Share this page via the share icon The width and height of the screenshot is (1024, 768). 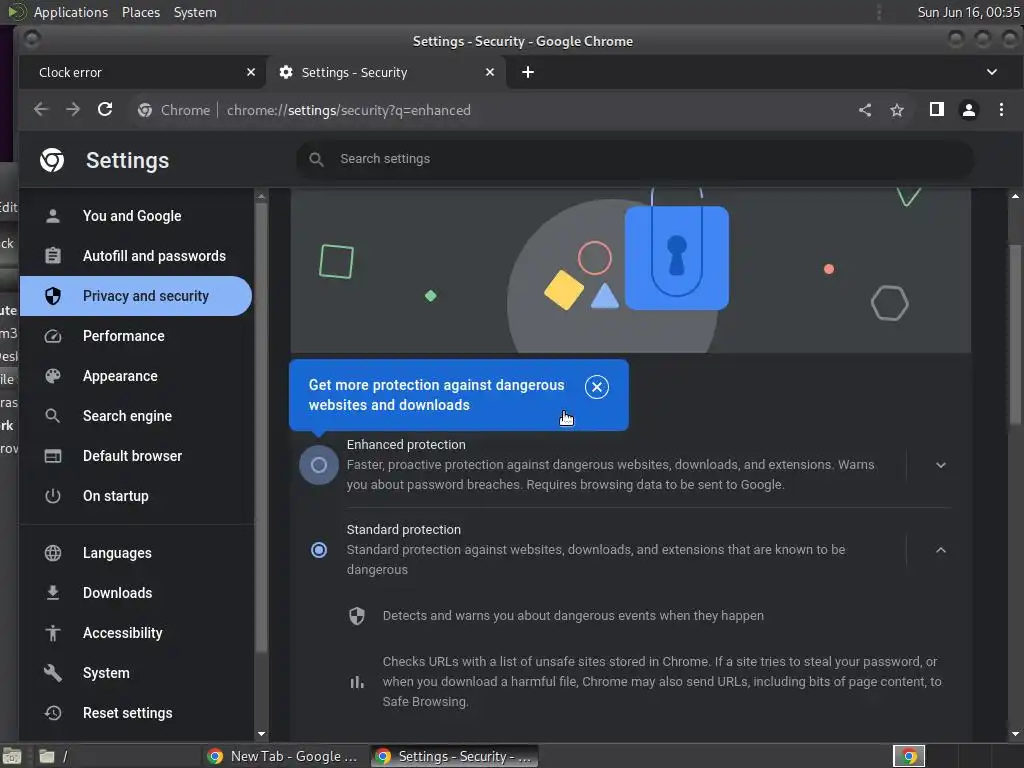[865, 110]
